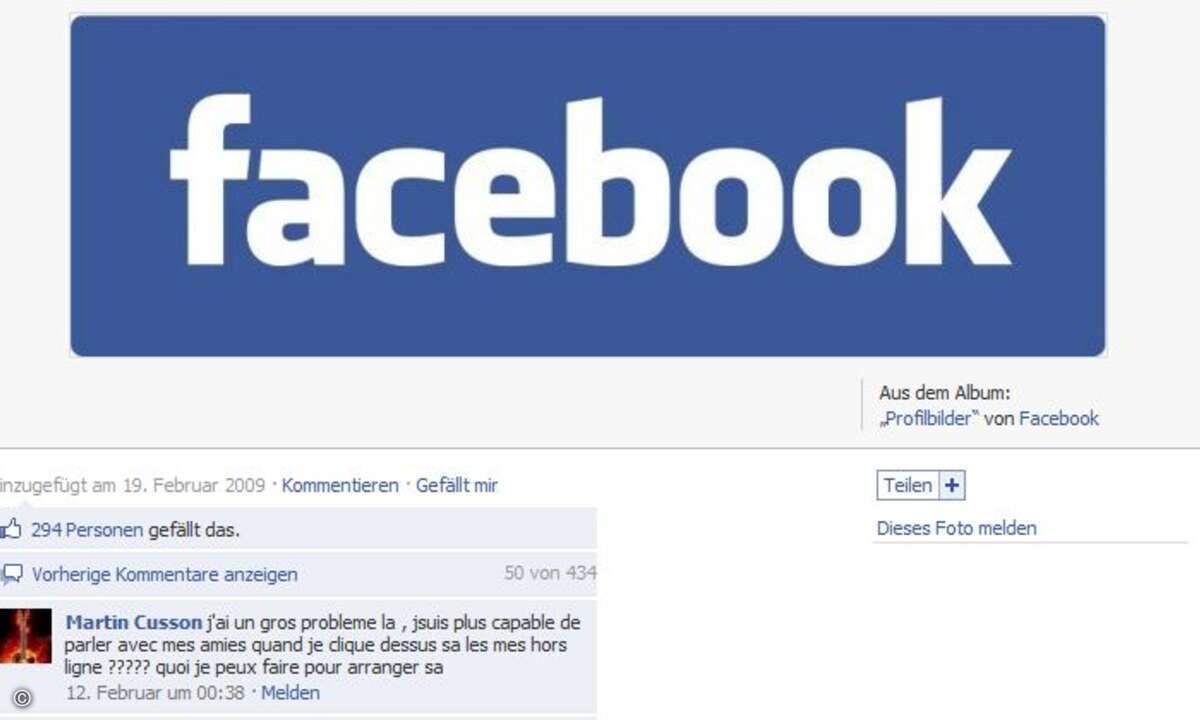Click the Teilen share button
The height and width of the screenshot is (720, 1200).
click(x=908, y=486)
